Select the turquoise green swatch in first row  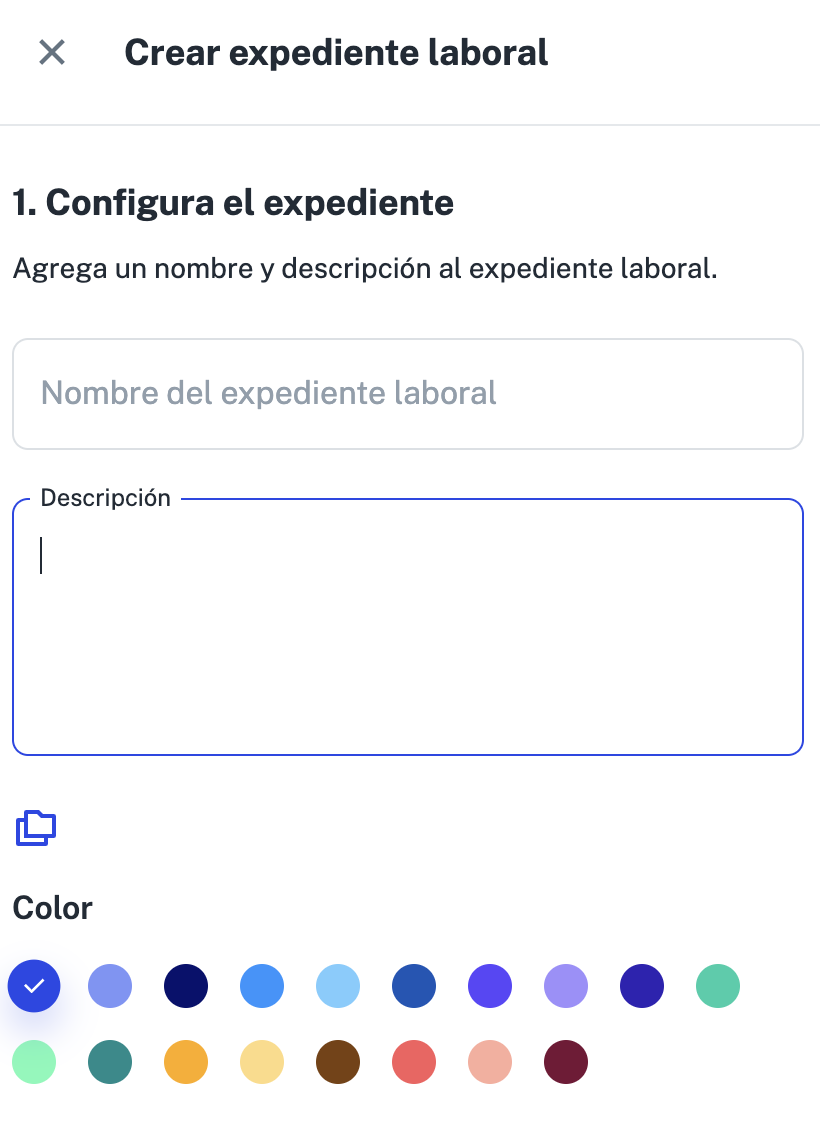point(718,985)
